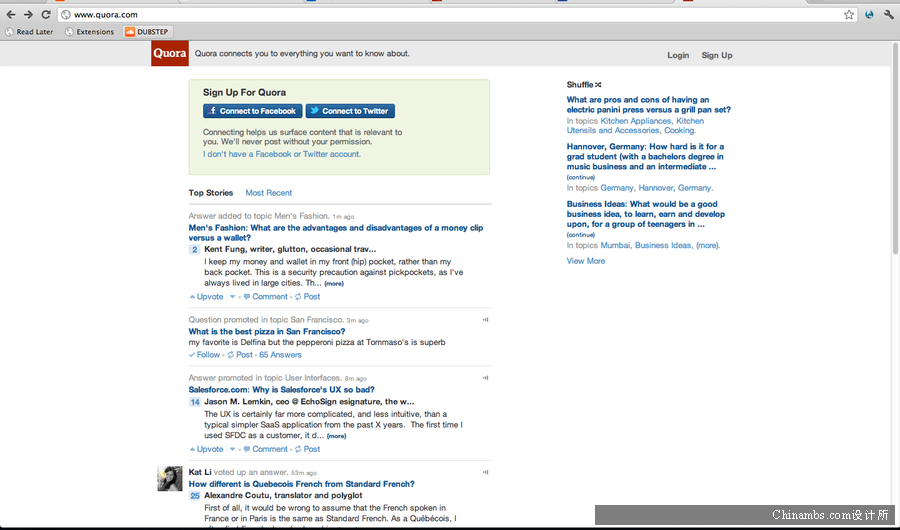The width and height of the screenshot is (900, 530).
Task: Click the browser address bar
Action: coord(450,15)
